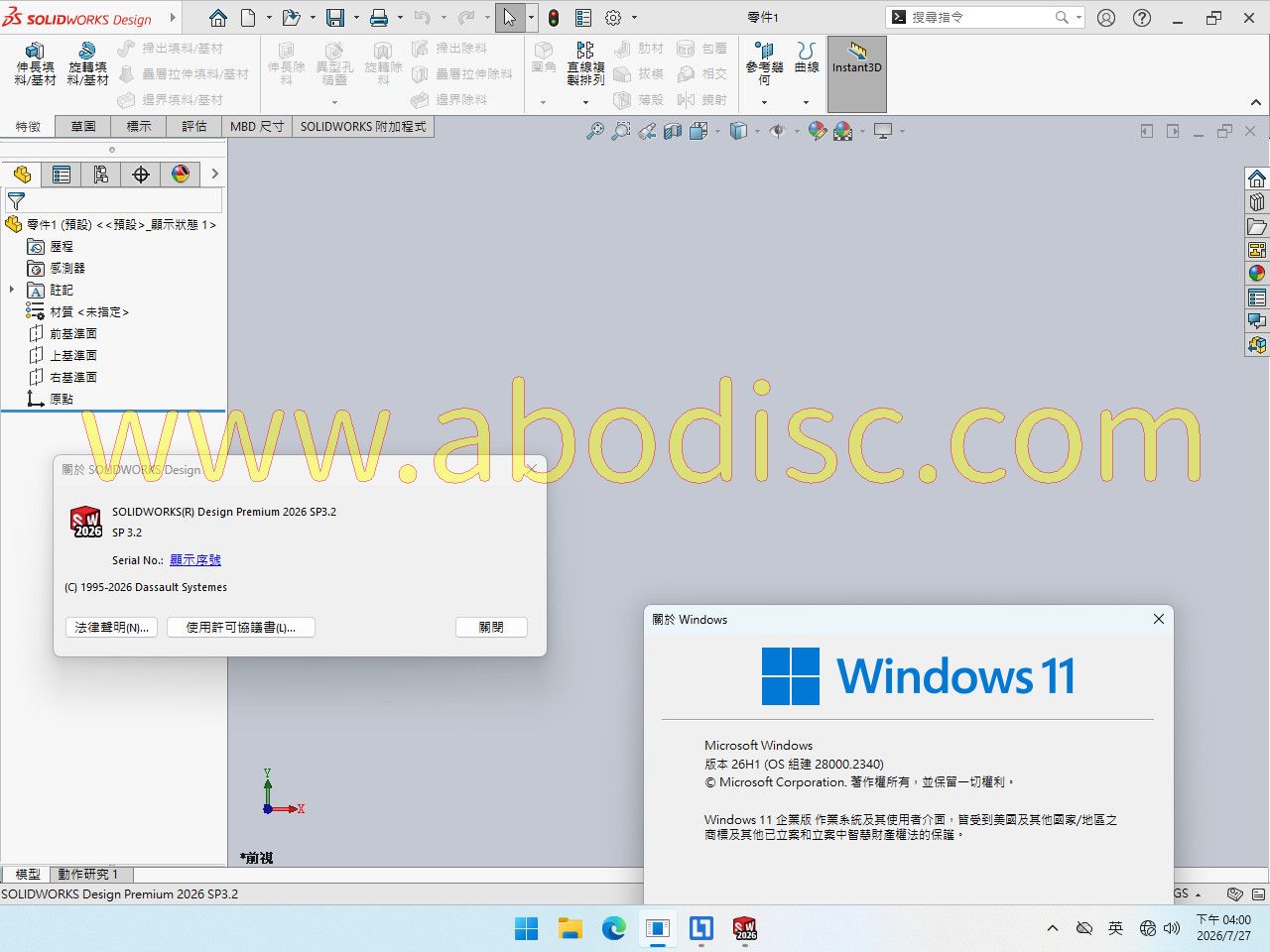
Task: Create a new document with the New icon
Action: [248, 18]
